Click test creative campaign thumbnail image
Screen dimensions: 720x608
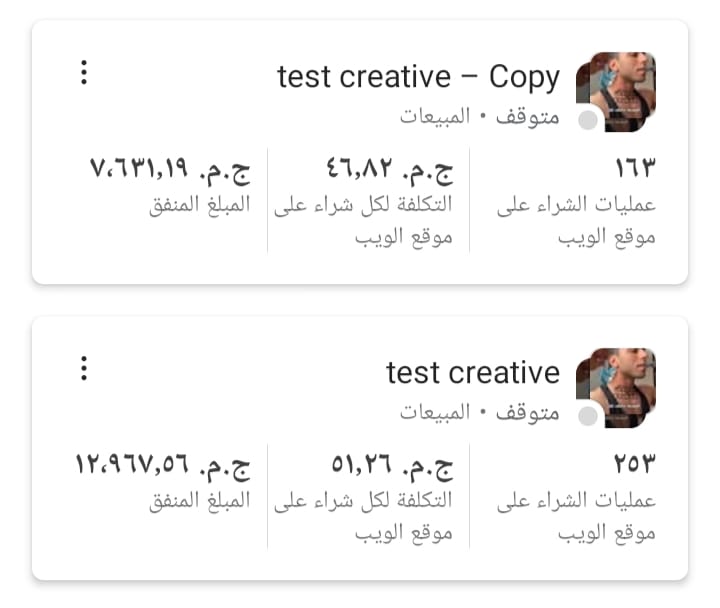tap(616, 387)
